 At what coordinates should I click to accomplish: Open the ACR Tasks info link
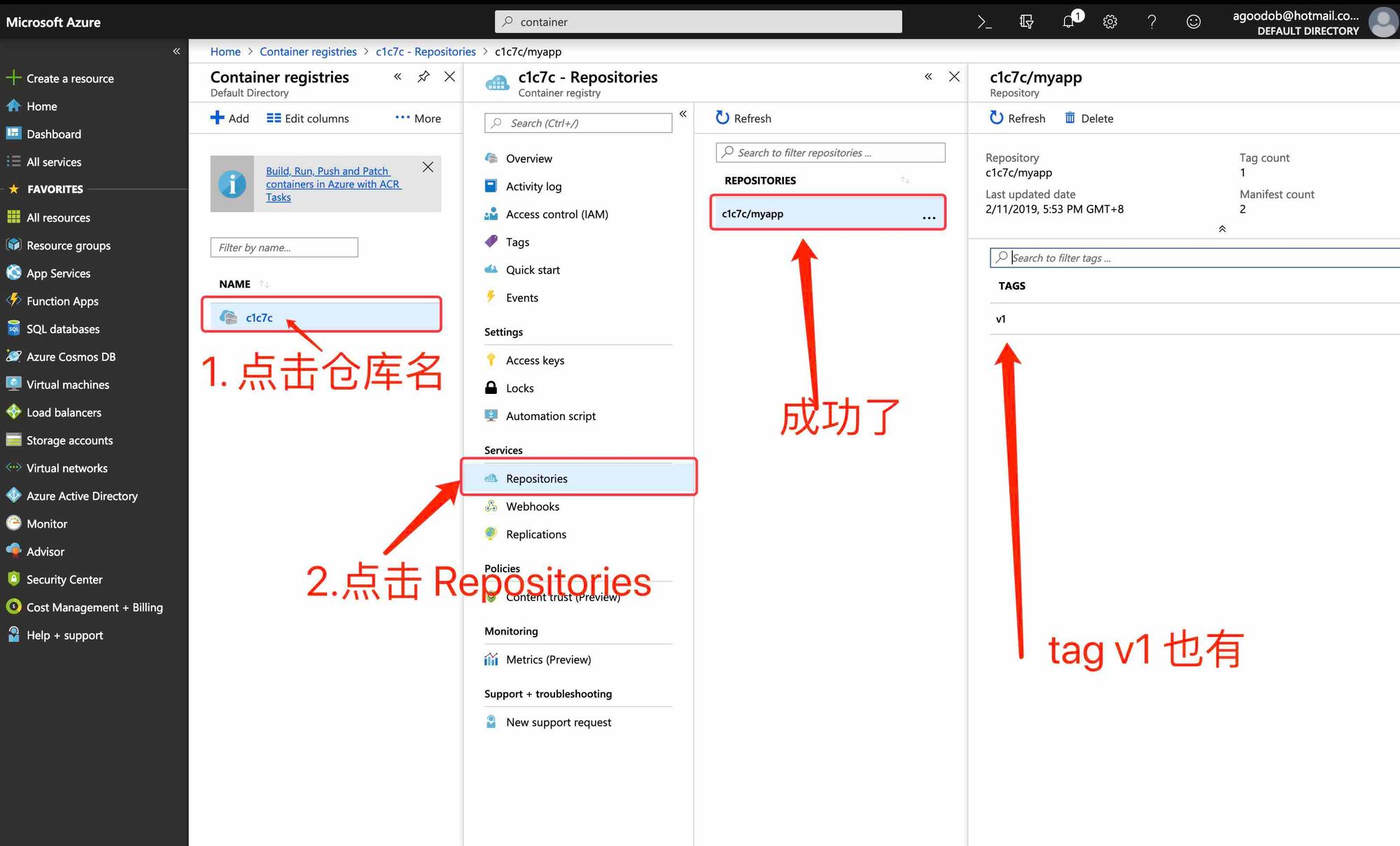(x=332, y=184)
